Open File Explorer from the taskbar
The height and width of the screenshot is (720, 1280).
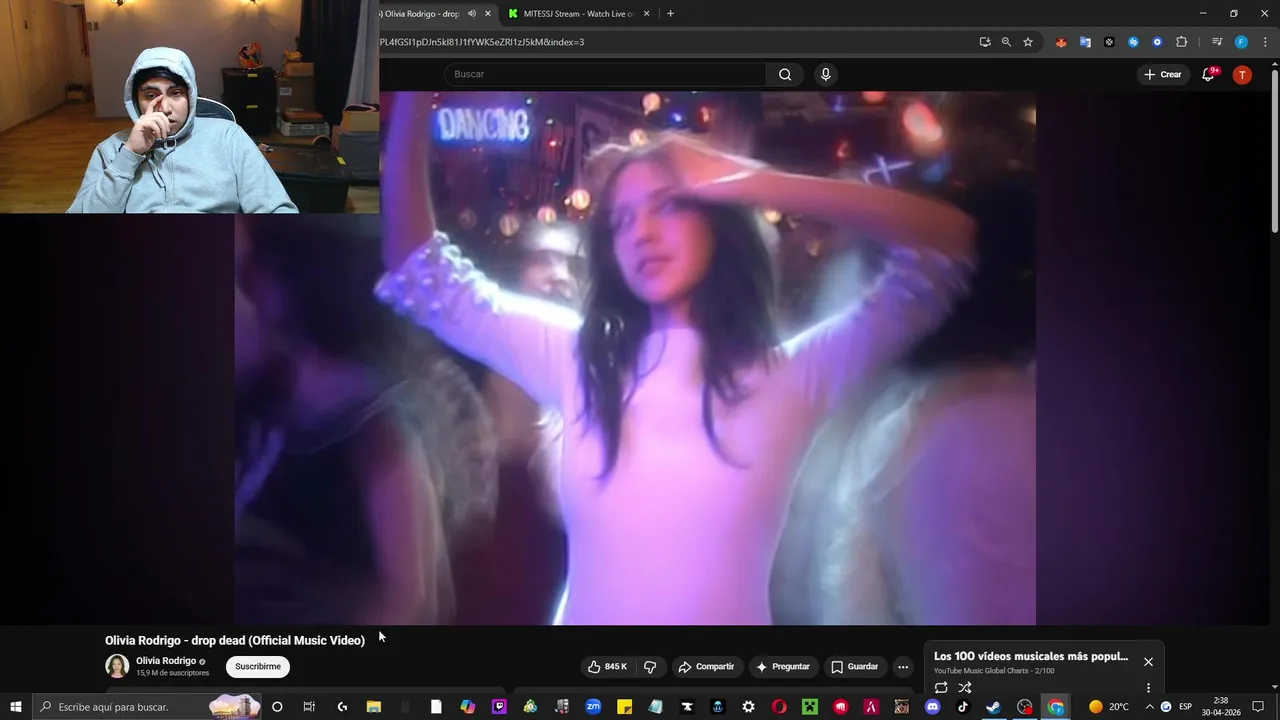coord(373,707)
